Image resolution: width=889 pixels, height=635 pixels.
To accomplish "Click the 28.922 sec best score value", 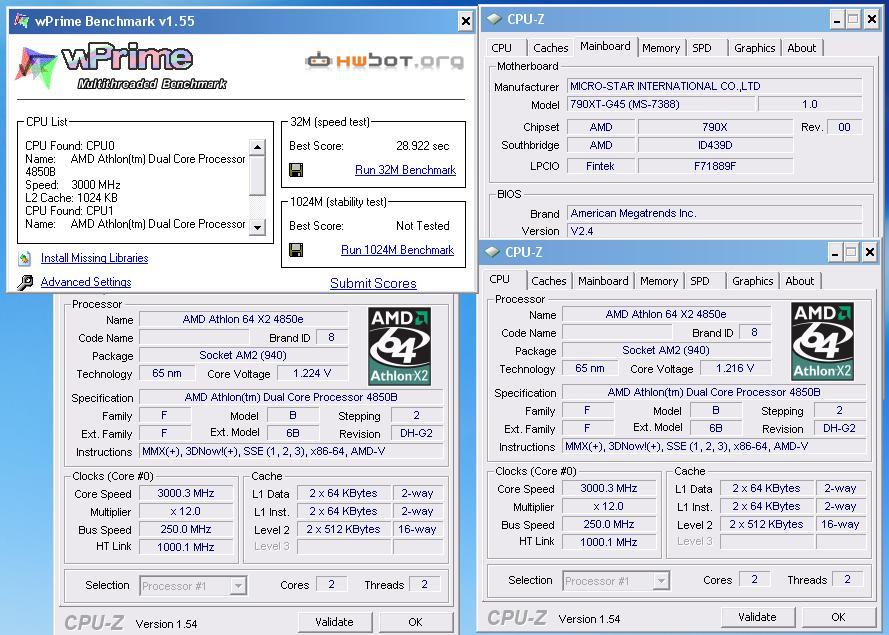I will click(x=422, y=146).
